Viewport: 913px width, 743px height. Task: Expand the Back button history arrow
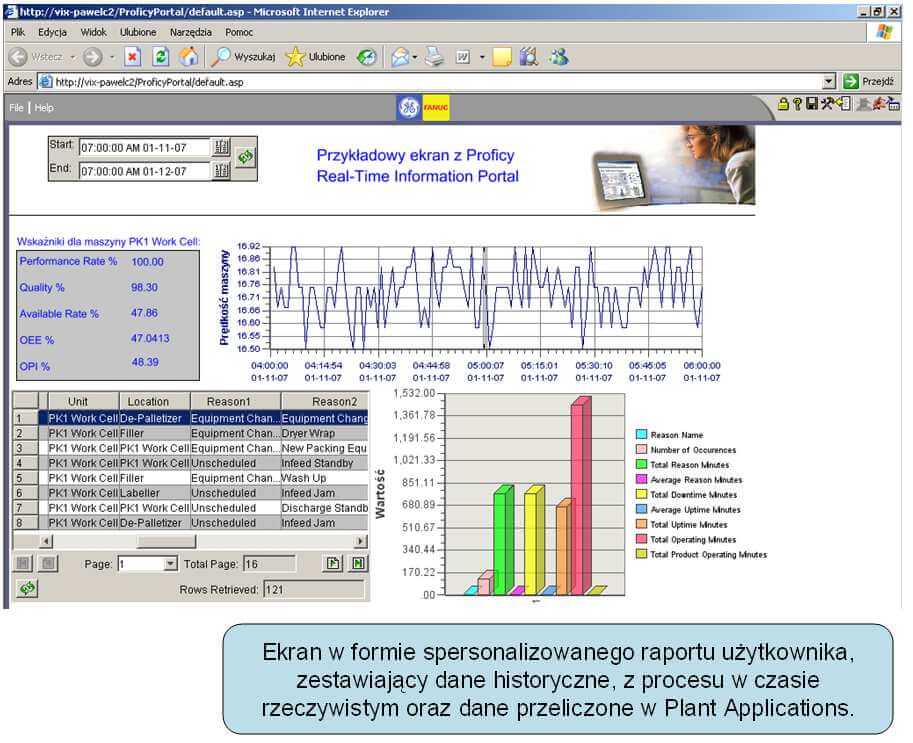point(73,57)
